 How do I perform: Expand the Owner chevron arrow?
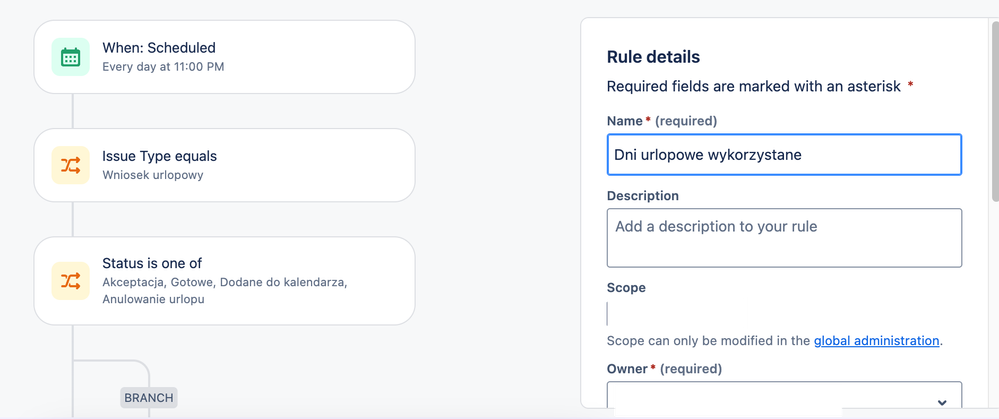[x=942, y=402]
